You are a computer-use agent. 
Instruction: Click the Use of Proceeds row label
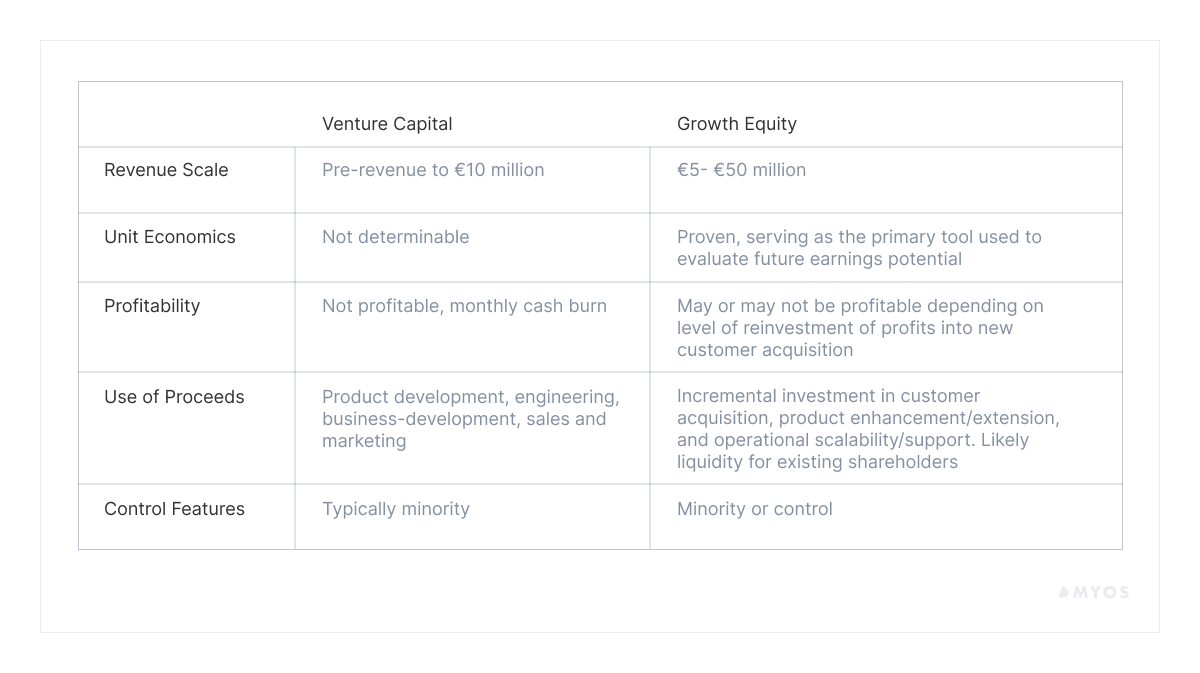pos(174,397)
